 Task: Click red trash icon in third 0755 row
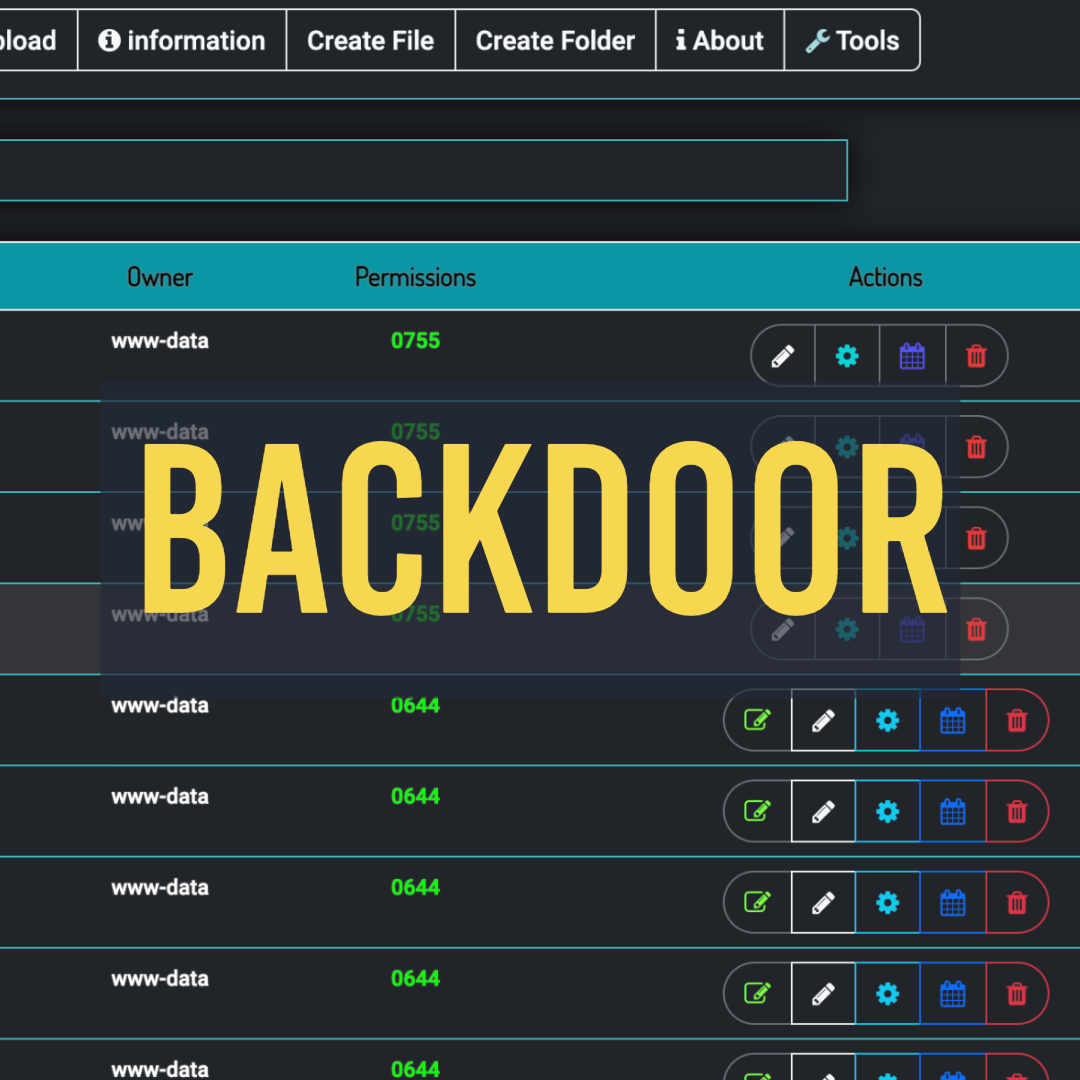click(977, 538)
